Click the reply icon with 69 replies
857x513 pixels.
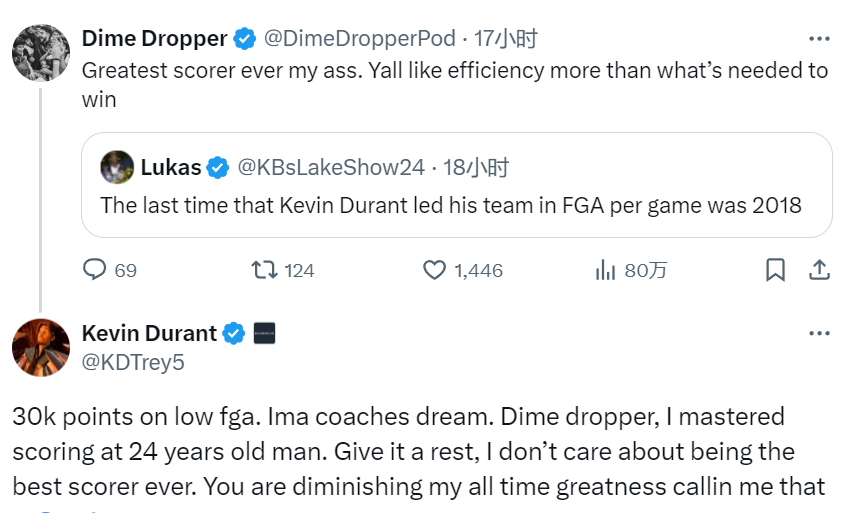coord(95,270)
